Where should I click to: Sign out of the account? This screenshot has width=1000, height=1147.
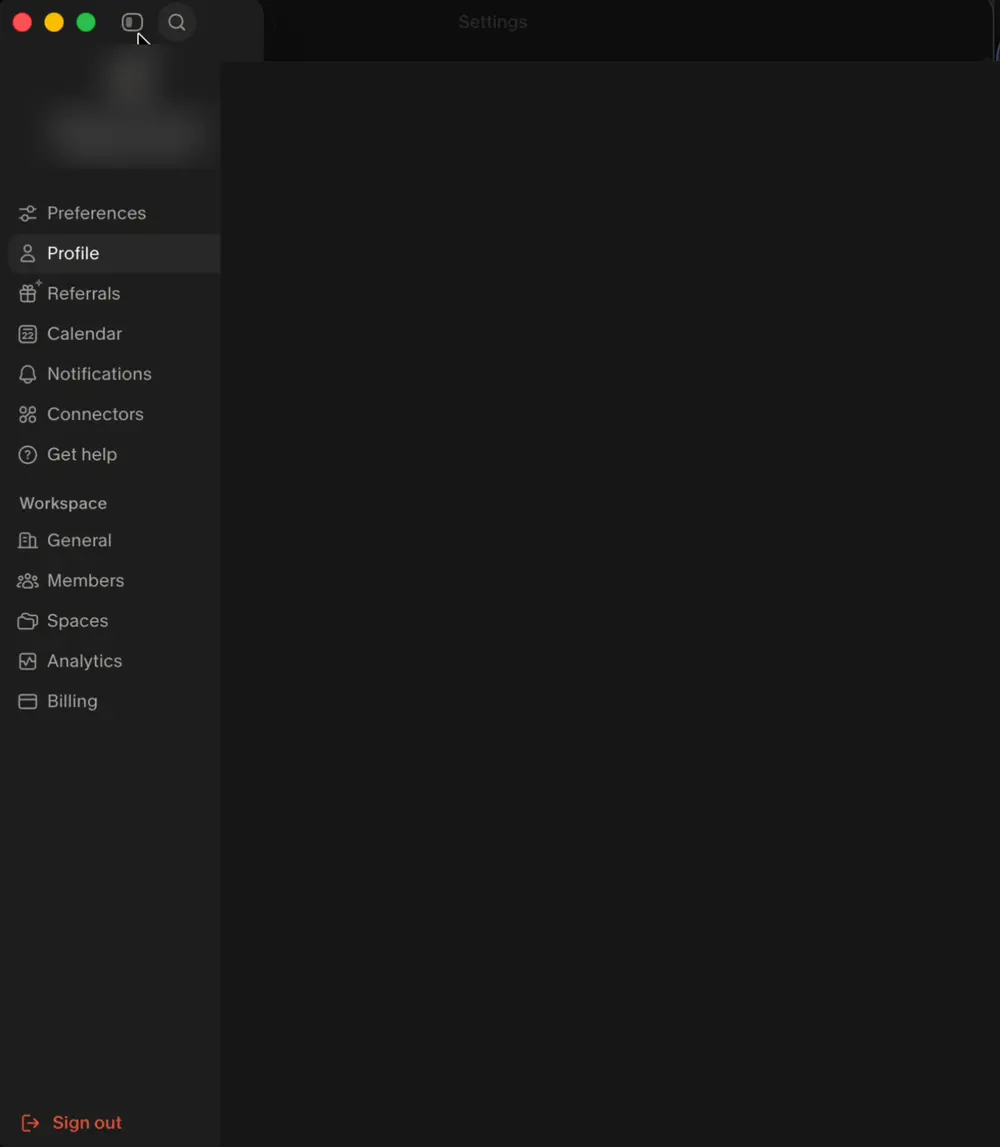[72, 1123]
